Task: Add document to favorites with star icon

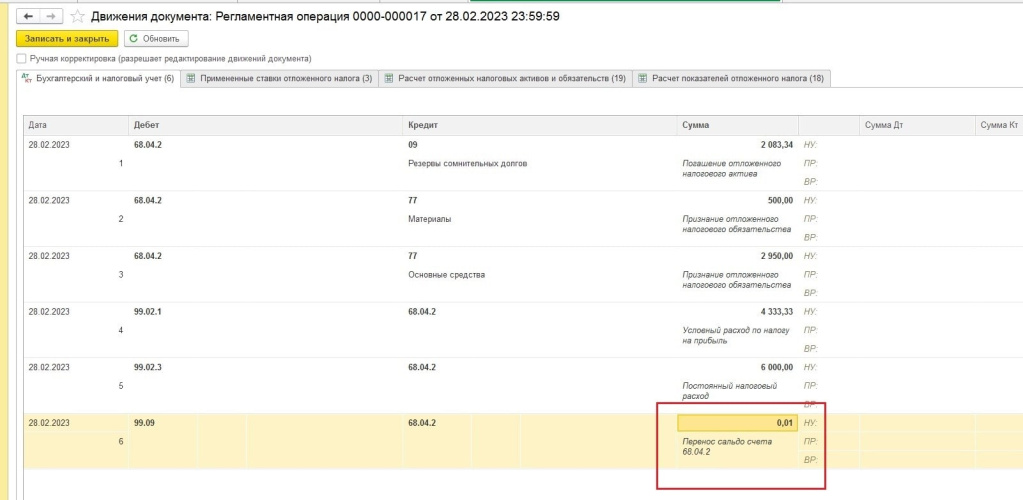Action: coord(77,16)
